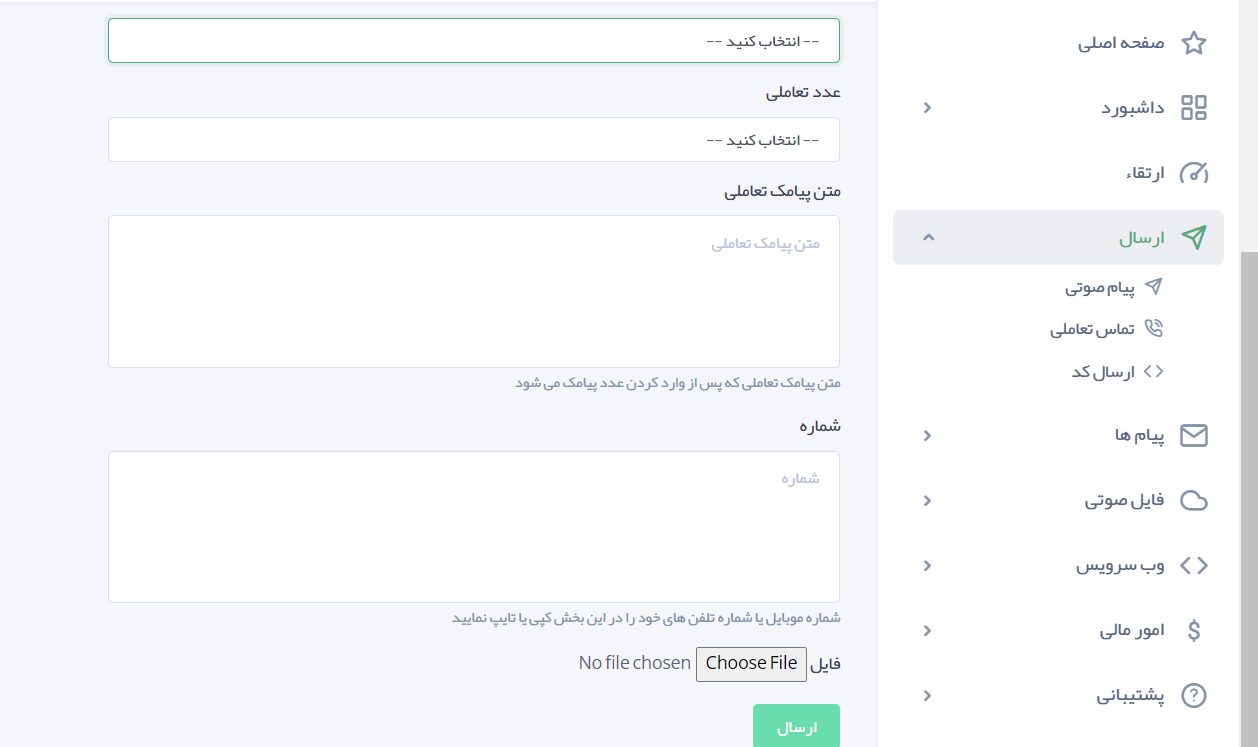Open the focused انتخاب کنید dropdown at top
The width and height of the screenshot is (1258, 747).
click(x=474, y=41)
